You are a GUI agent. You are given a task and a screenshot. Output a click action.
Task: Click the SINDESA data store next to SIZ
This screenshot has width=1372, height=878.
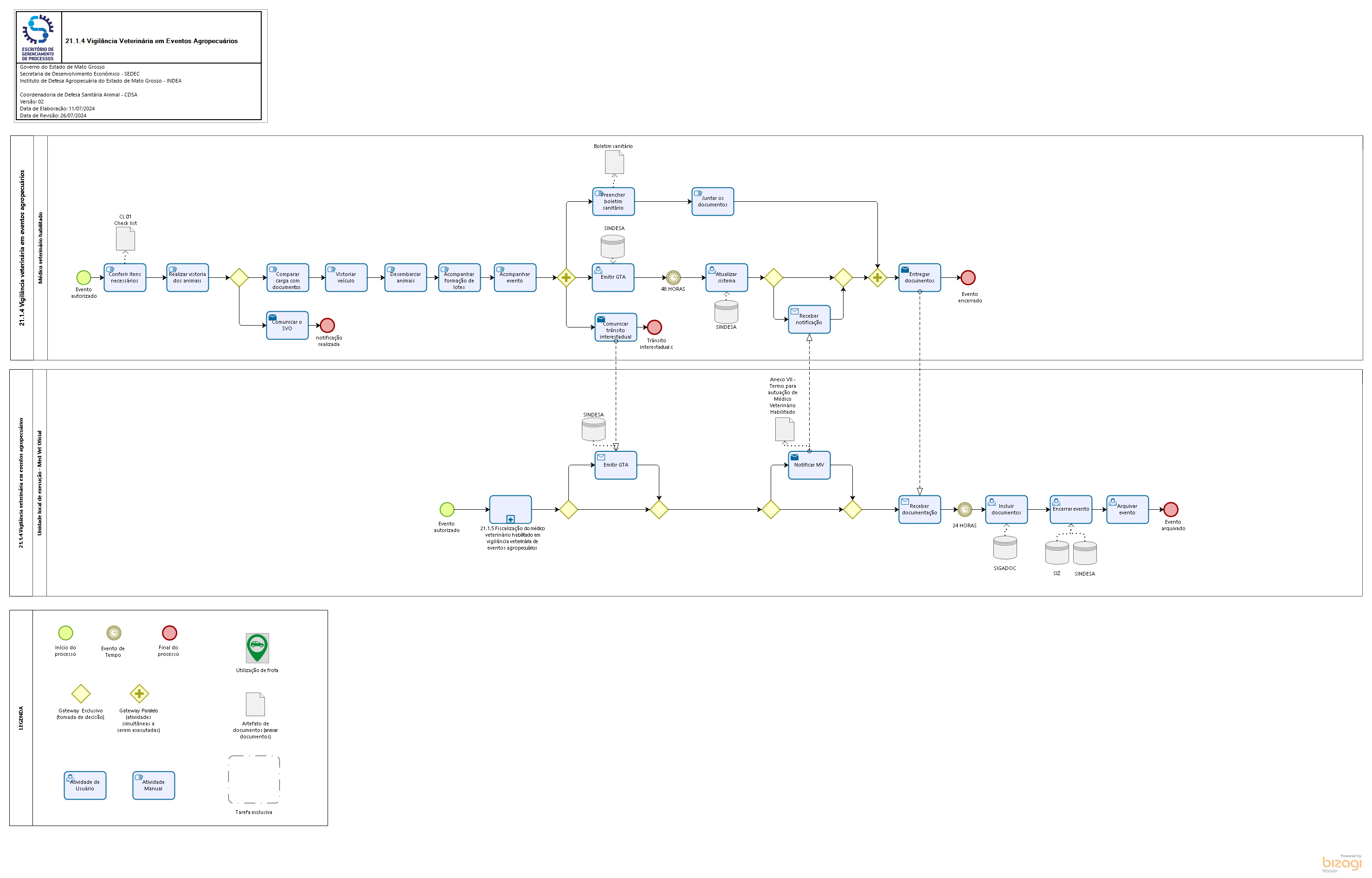point(1085,553)
